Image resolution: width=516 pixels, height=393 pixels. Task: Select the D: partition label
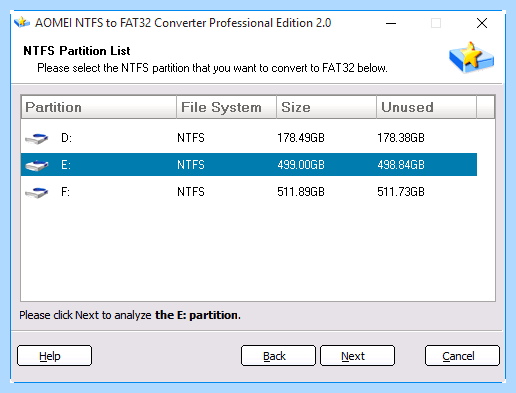[x=66, y=138]
